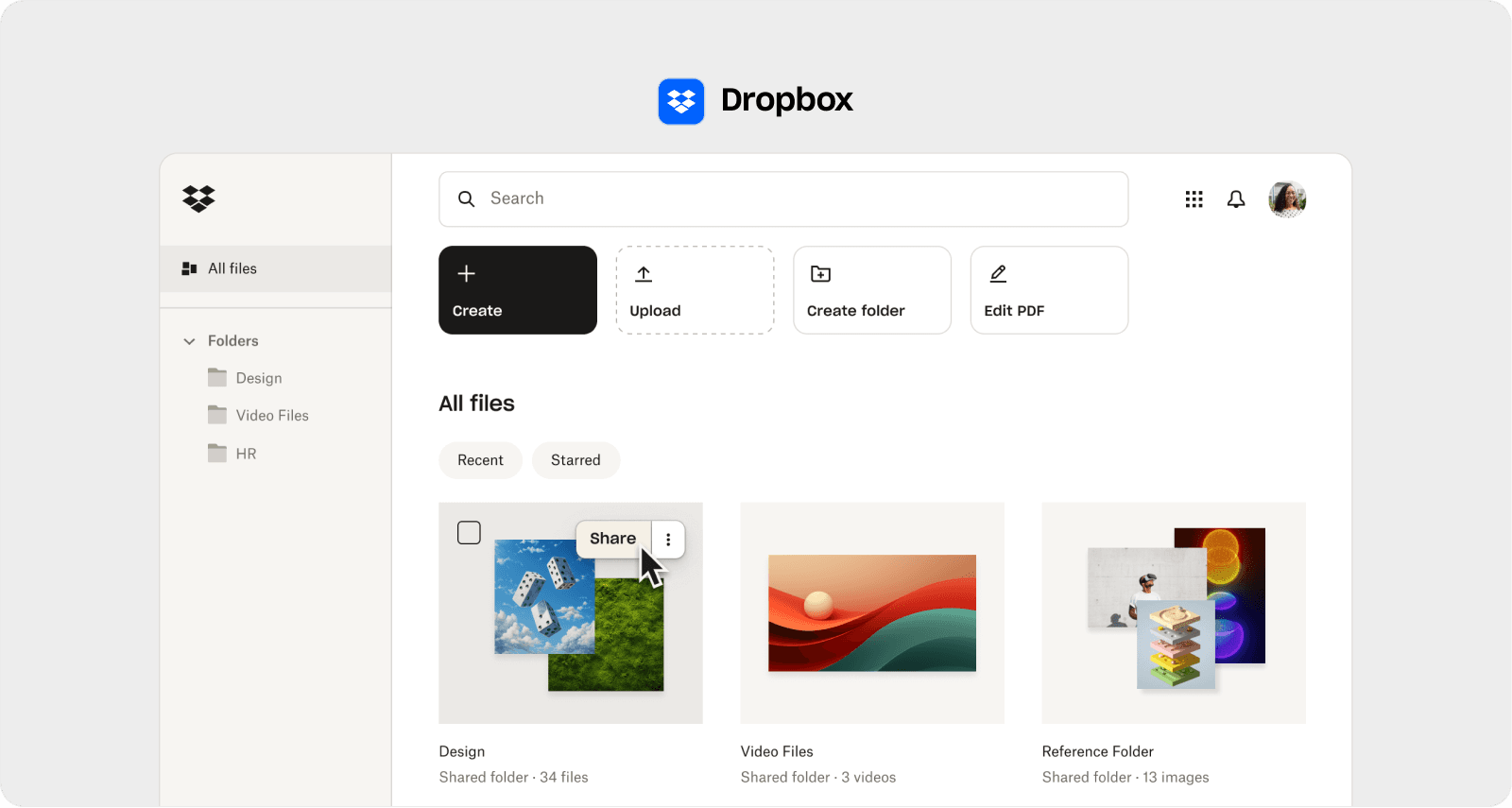Open the apps grid icon
Image resolution: width=1512 pixels, height=808 pixels.
click(1194, 199)
